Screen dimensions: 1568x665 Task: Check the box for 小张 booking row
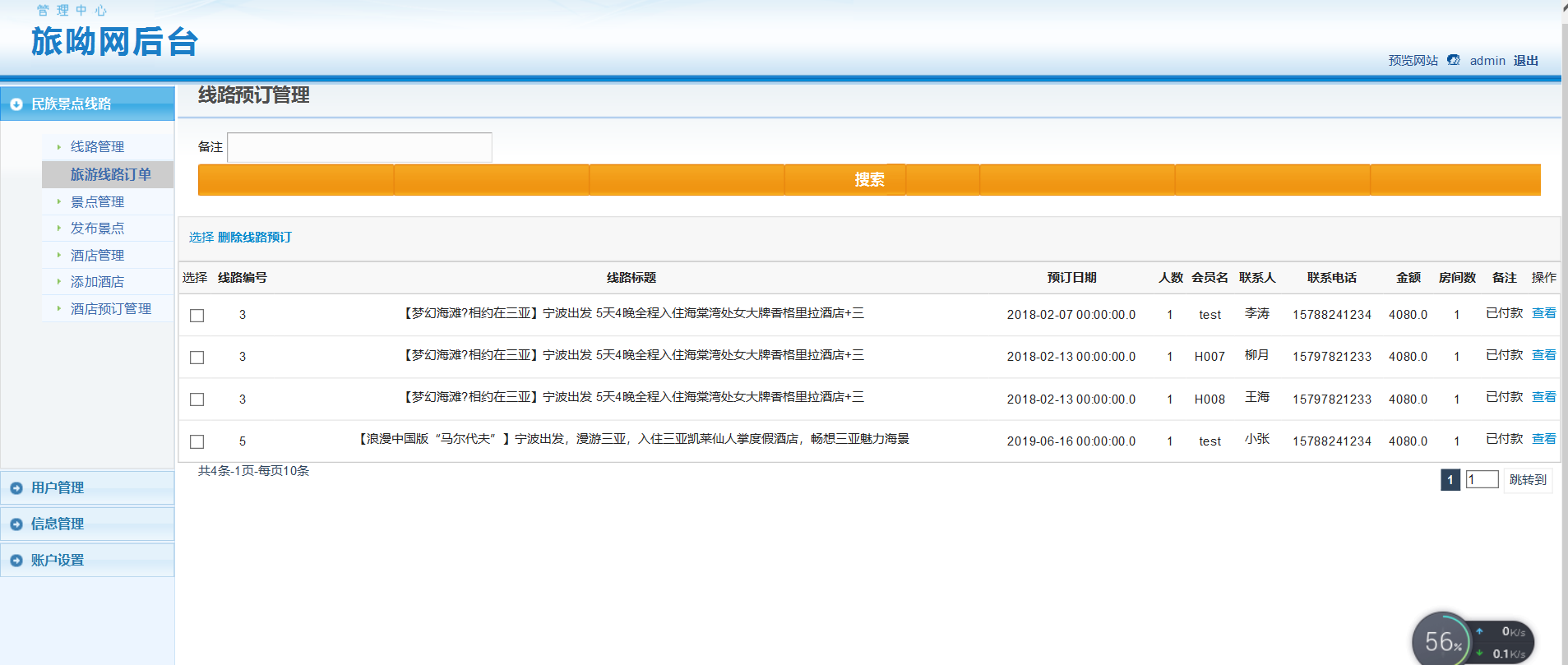(197, 442)
